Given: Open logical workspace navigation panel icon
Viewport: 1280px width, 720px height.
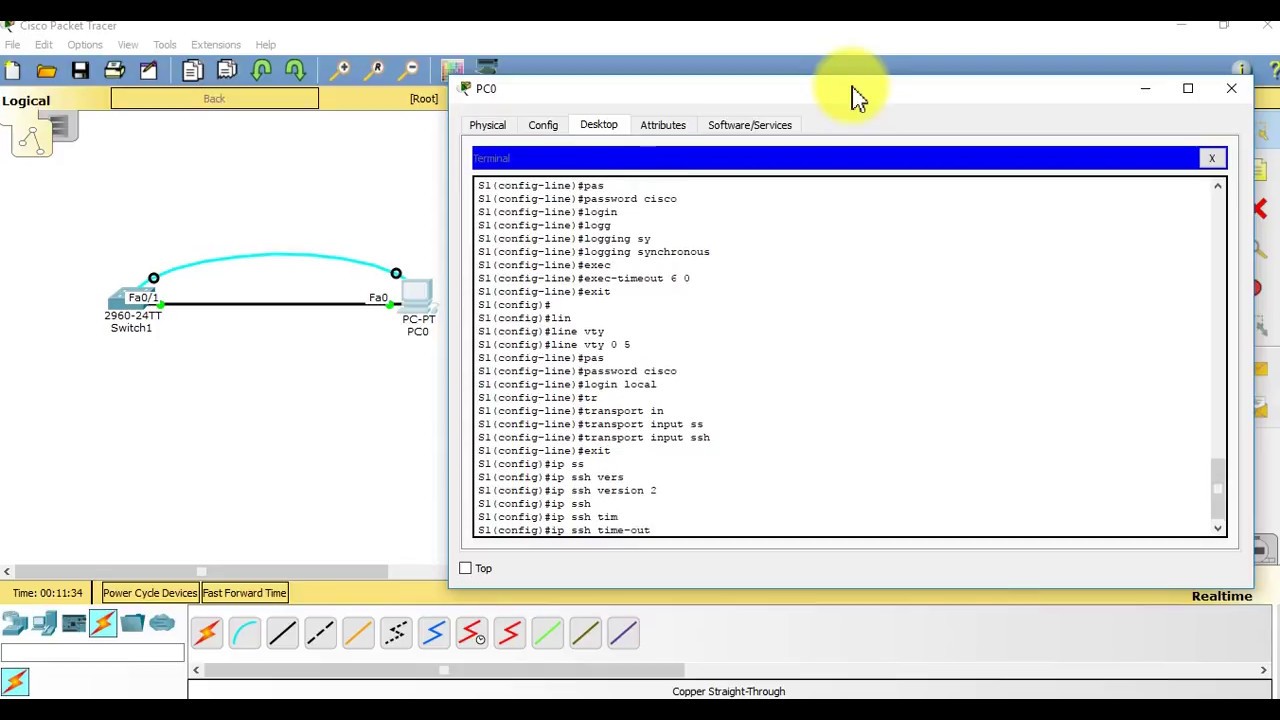Looking at the screenshot, I should [x=32, y=138].
